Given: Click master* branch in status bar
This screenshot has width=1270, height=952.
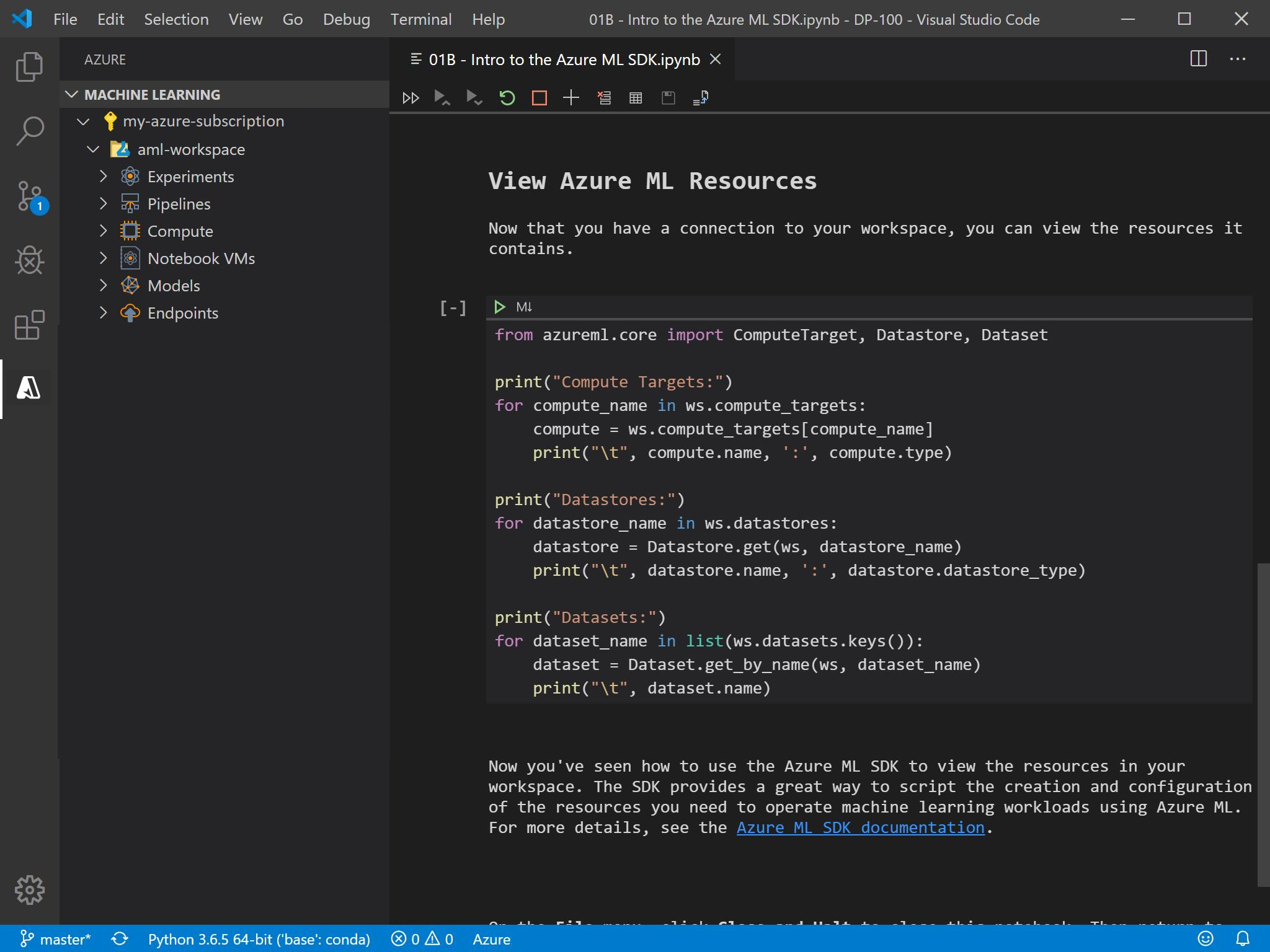Looking at the screenshot, I should click(x=56, y=939).
